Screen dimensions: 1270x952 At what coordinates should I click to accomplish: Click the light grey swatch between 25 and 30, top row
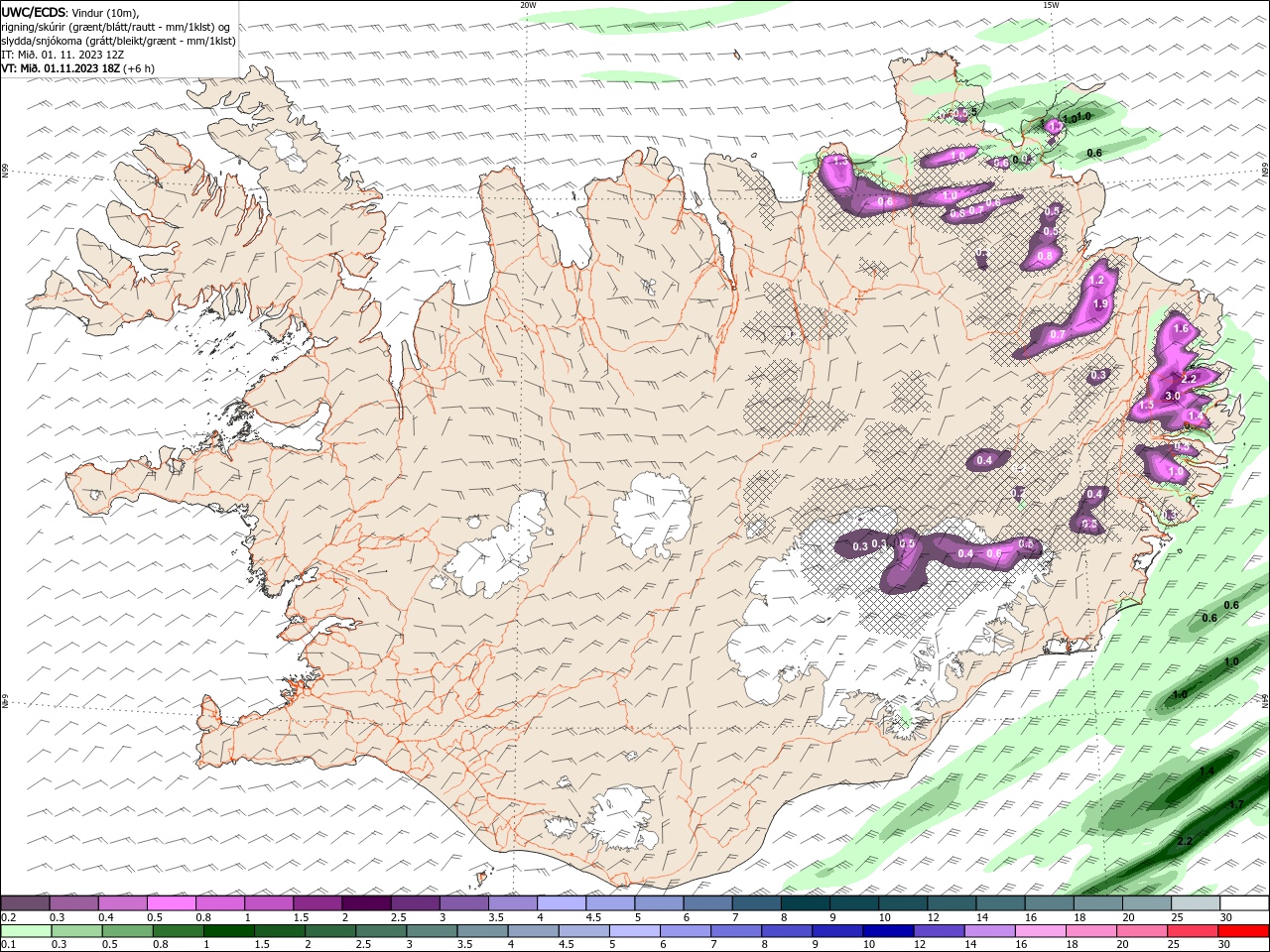coord(1196,903)
